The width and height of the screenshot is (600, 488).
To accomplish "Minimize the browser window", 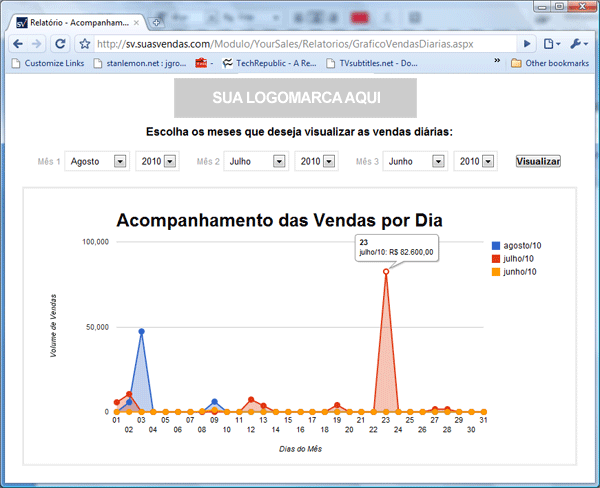I will [542, 7].
